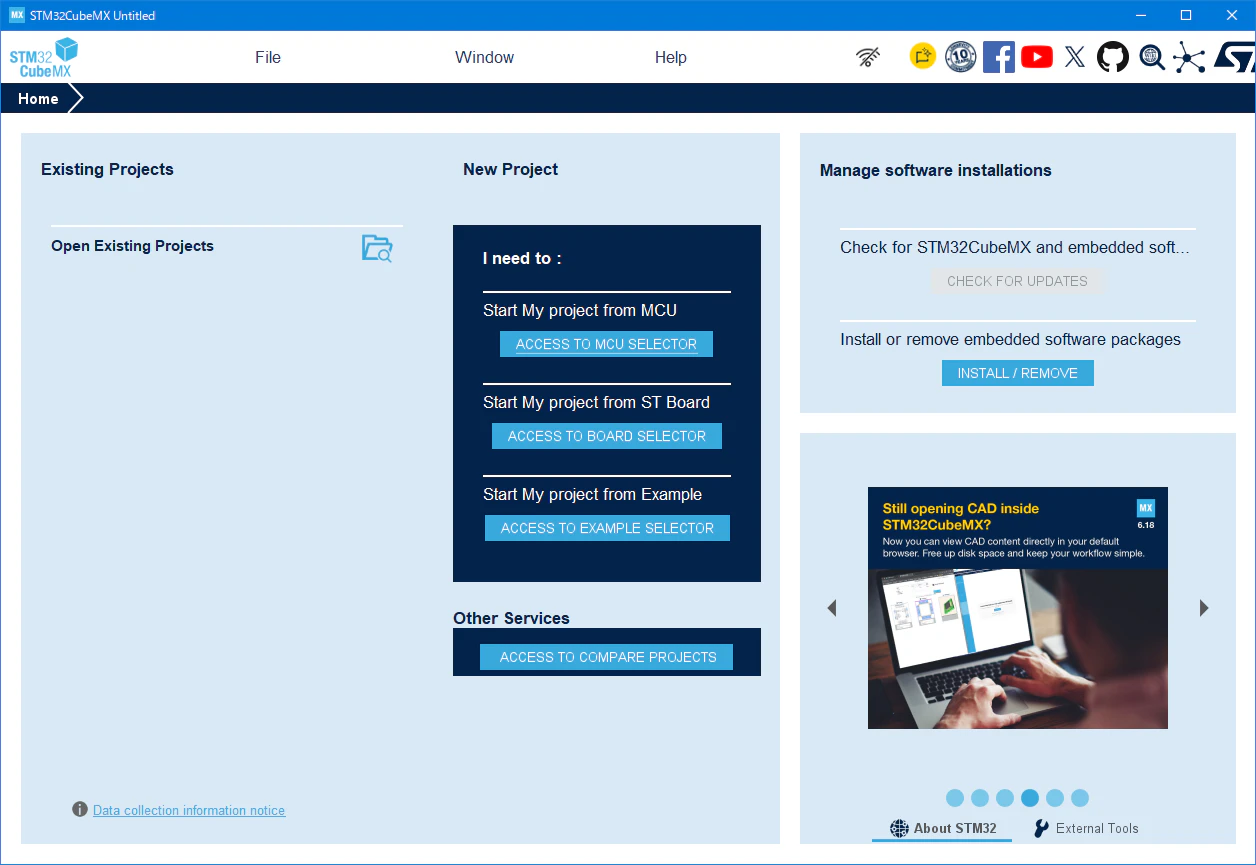
Task: Click the 'Existing Projects' heading
Action: tap(107, 169)
